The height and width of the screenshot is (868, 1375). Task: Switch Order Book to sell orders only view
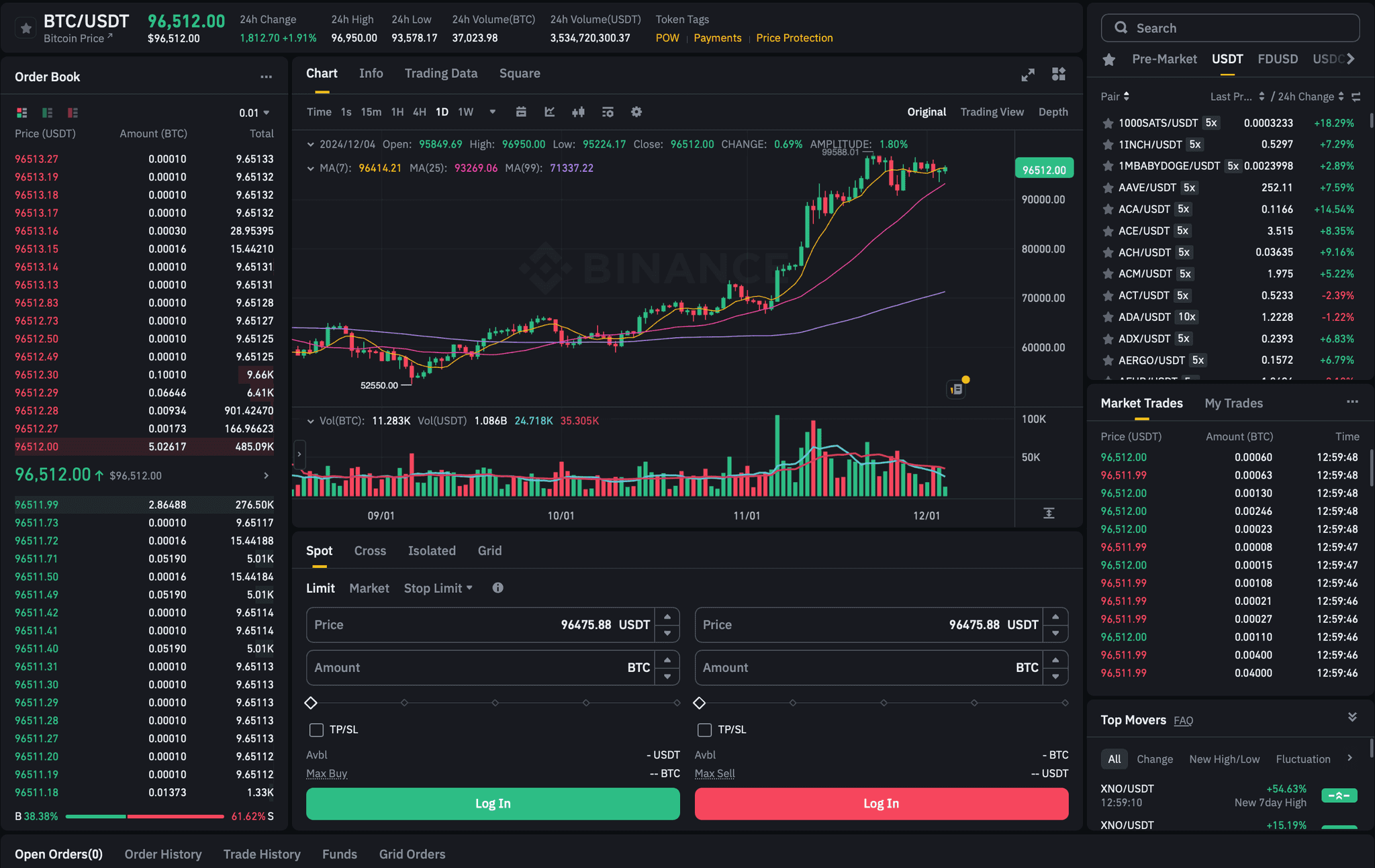[73, 112]
